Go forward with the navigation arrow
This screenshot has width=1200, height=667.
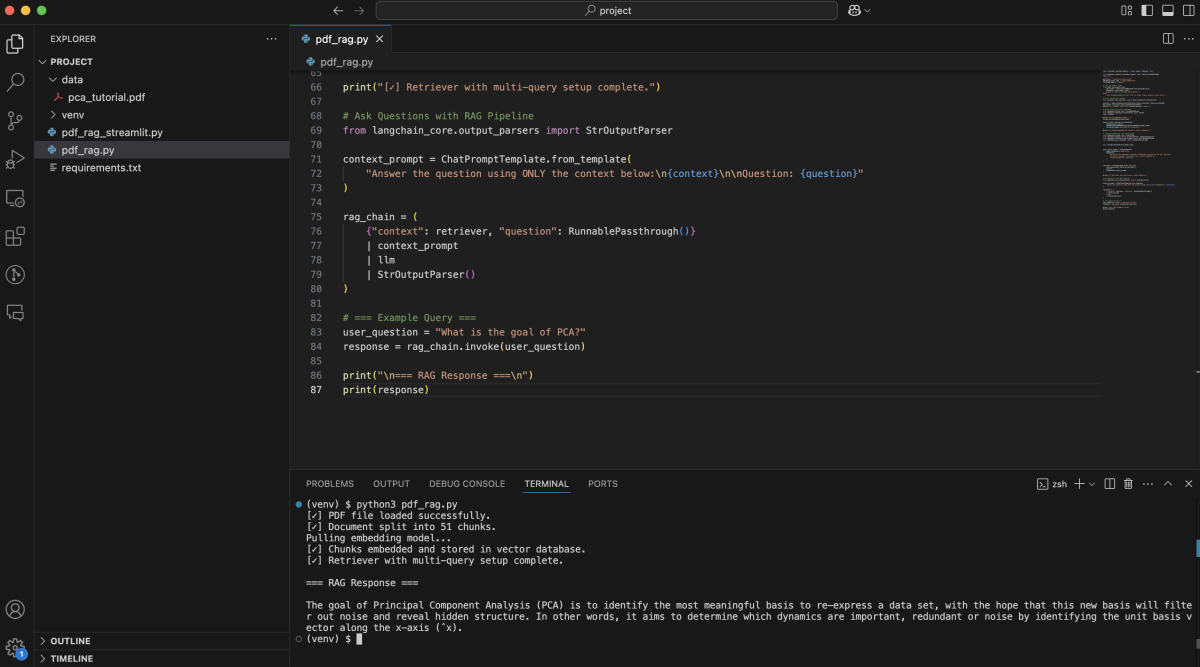coord(359,10)
